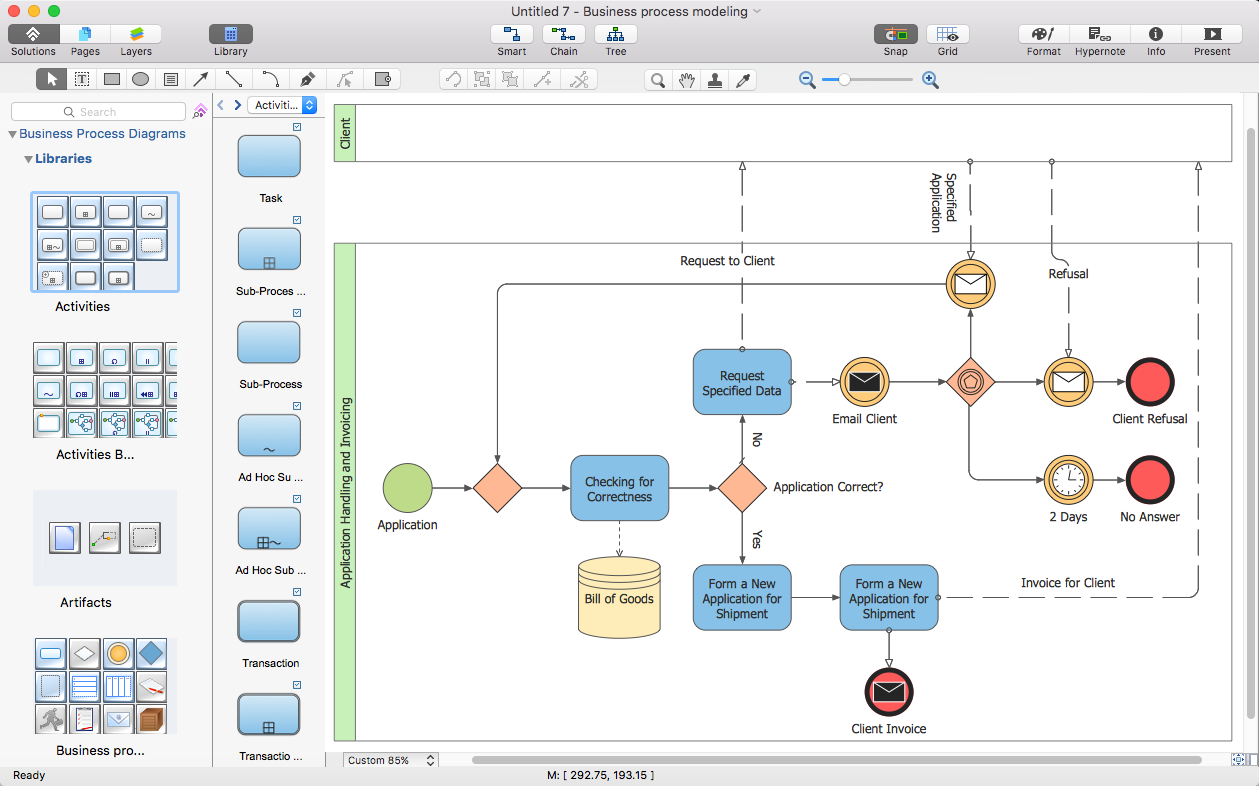Select the Text box tool
The height and width of the screenshot is (786, 1259).
(171, 79)
